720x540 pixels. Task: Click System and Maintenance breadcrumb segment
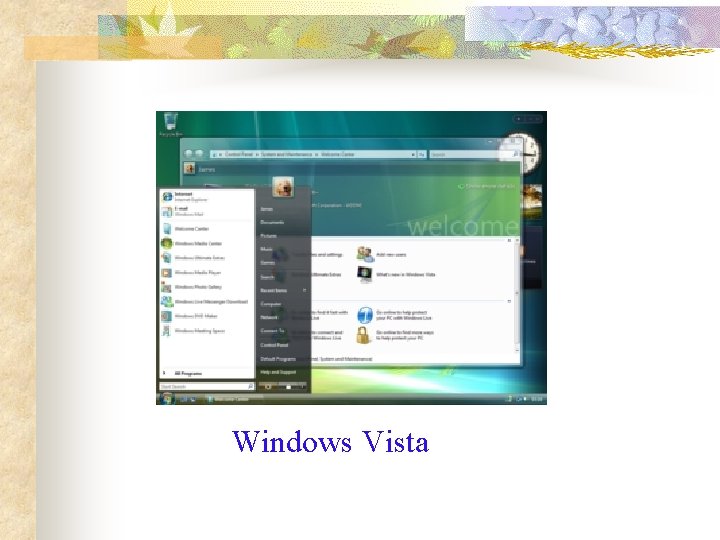[x=287, y=154]
